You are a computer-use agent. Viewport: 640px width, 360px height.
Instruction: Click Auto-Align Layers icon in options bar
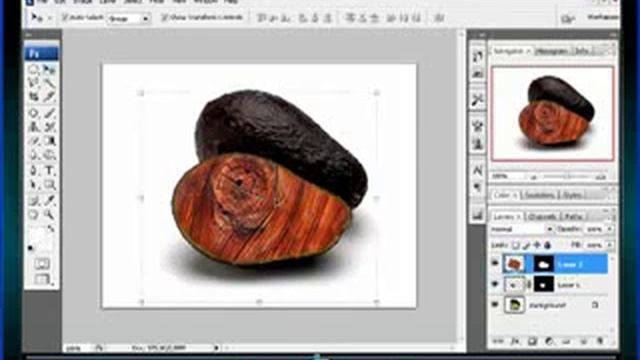coord(439,18)
